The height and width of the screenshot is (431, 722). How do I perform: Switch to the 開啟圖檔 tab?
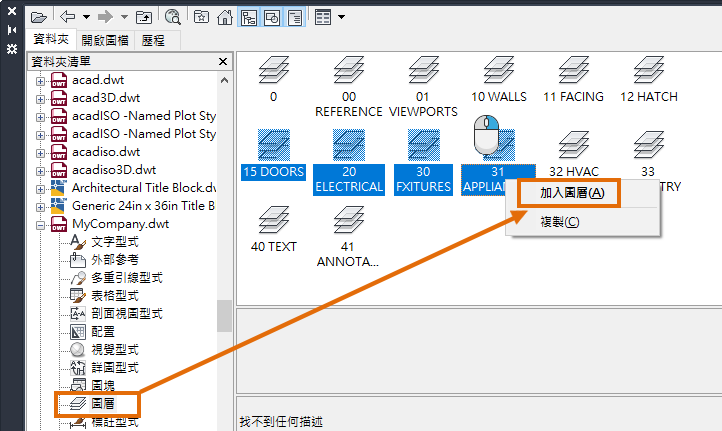tap(105, 41)
